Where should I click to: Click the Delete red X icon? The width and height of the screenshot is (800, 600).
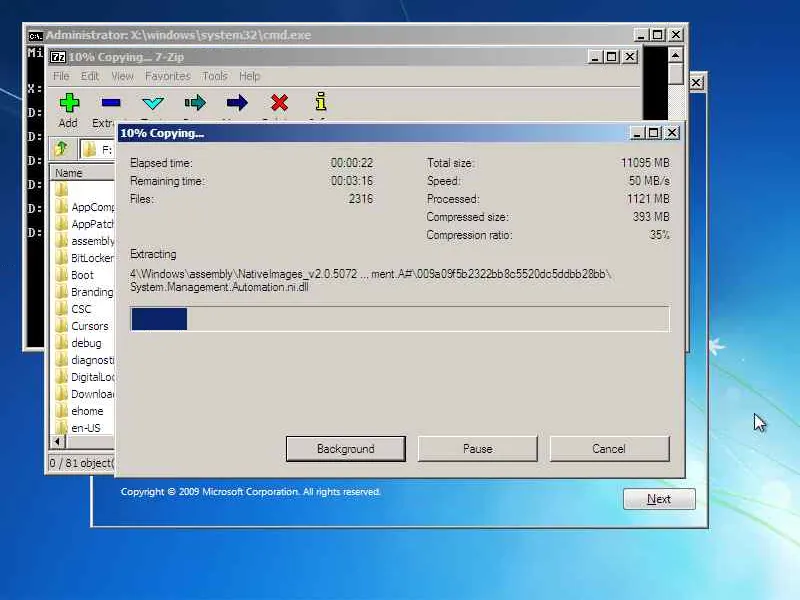(279, 103)
